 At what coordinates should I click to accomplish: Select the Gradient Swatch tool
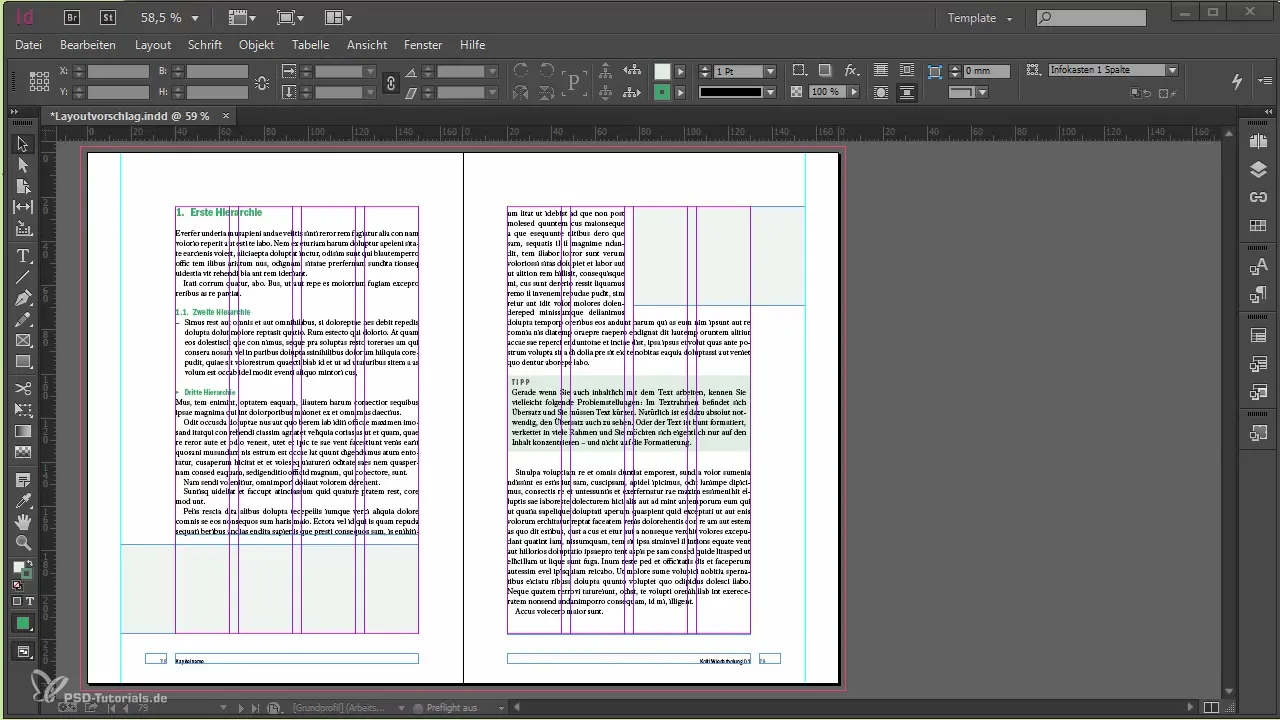pyautogui.click(x=23, y=431)
